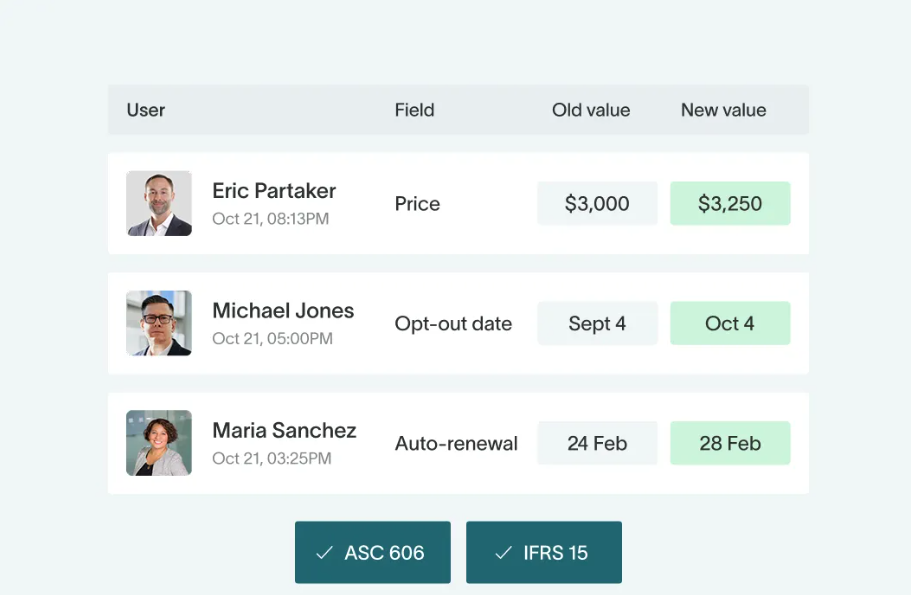
Task: Open Maria Sanchez's profile photo
Action: point(158,442)
